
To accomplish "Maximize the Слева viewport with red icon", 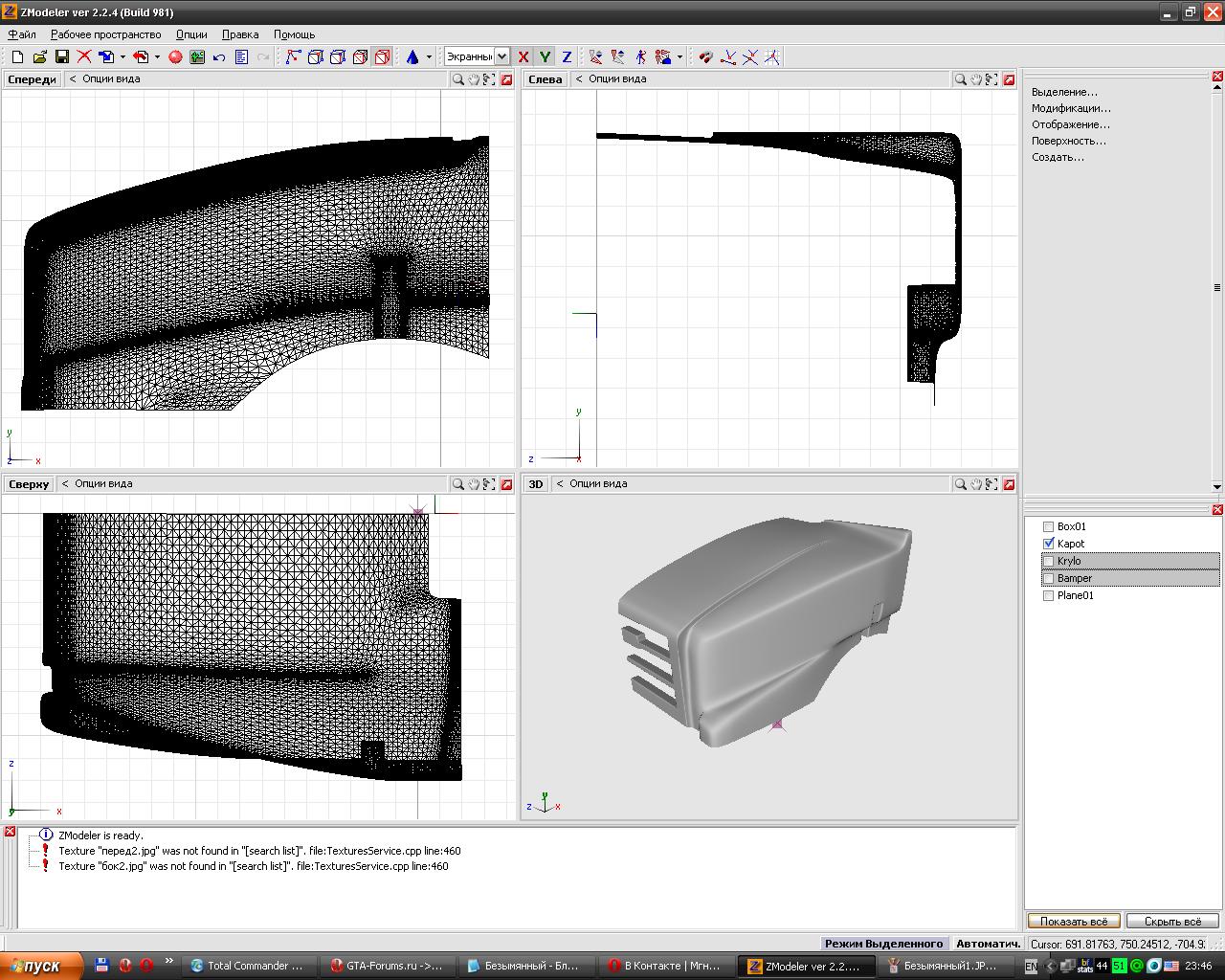I will tap(1008, 79).
